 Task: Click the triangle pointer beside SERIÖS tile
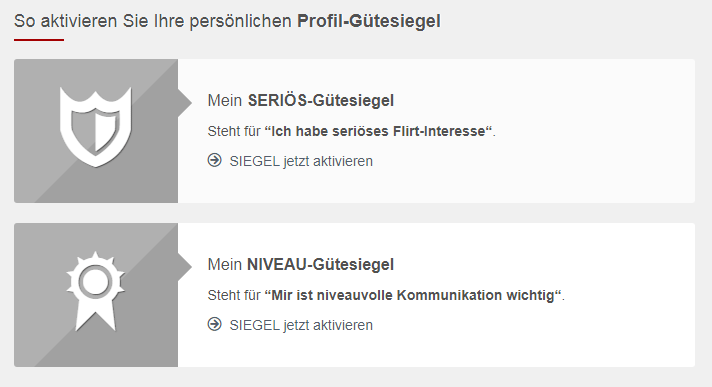185,103
